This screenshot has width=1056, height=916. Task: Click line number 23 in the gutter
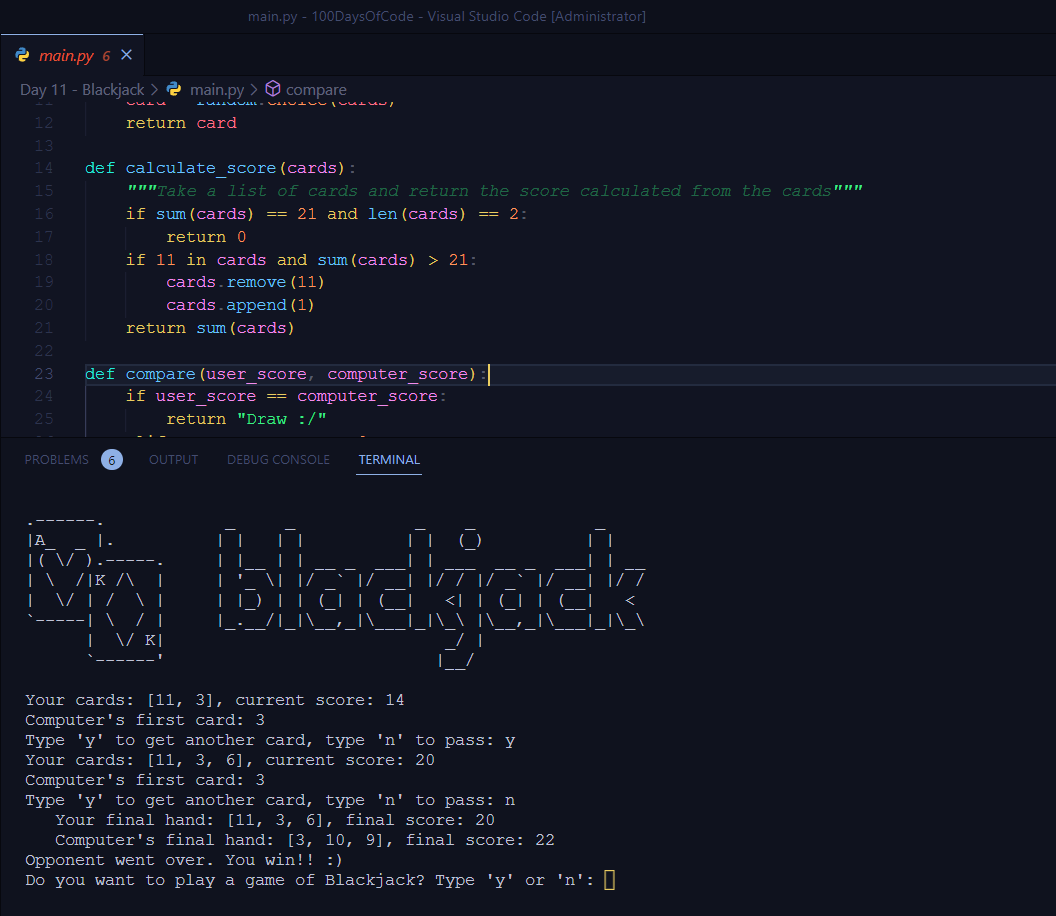[43, 374]
